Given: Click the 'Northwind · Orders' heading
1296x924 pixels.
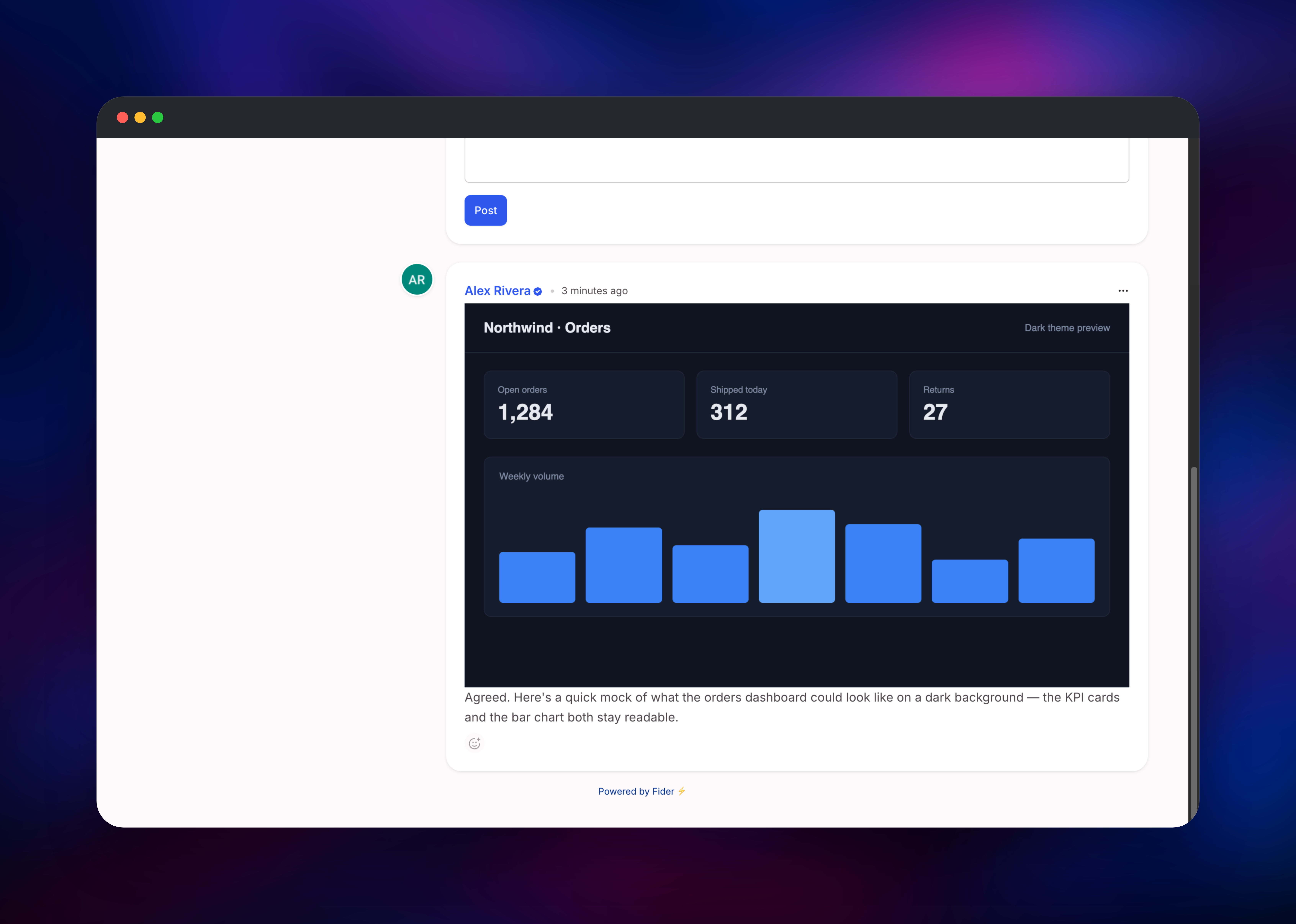Looking at the screenshot, I should pos(547,328).
